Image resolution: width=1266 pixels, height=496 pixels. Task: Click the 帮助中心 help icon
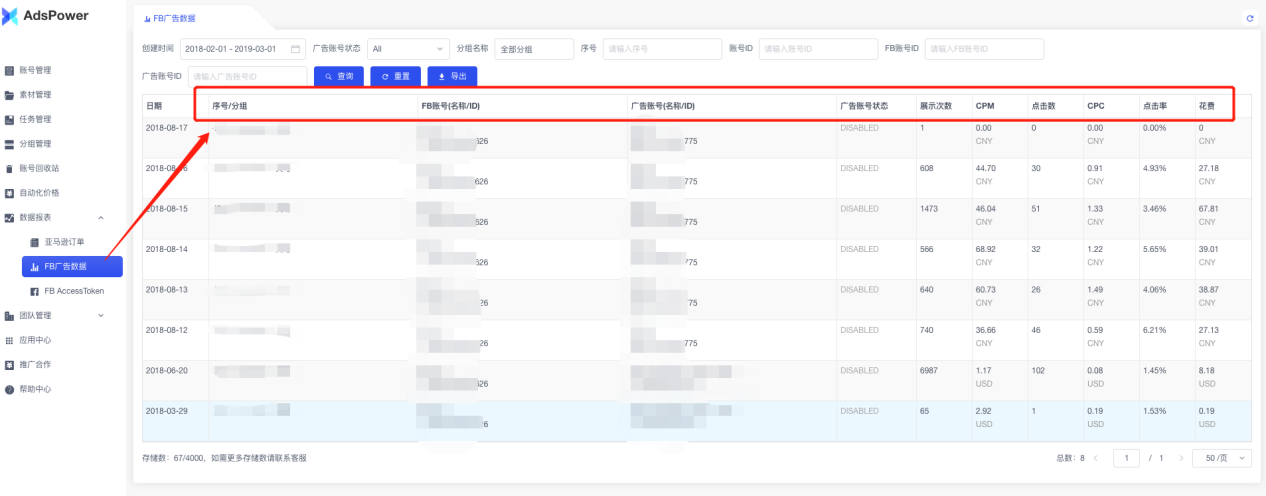click(x=10, y=389)
